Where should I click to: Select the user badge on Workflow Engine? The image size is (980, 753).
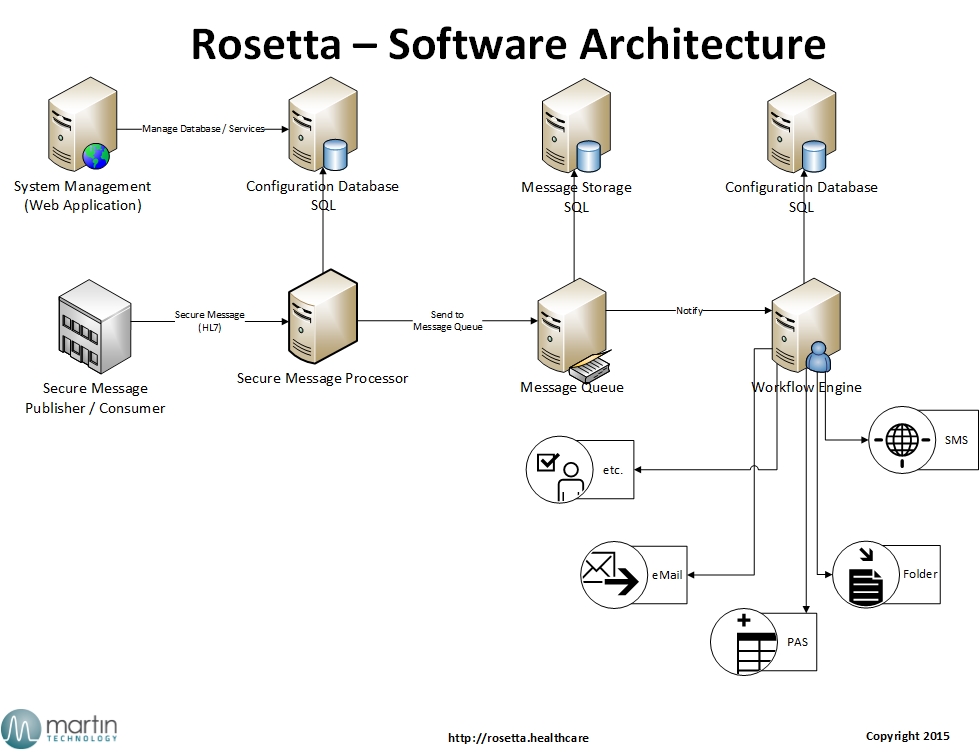coord(818,357)
